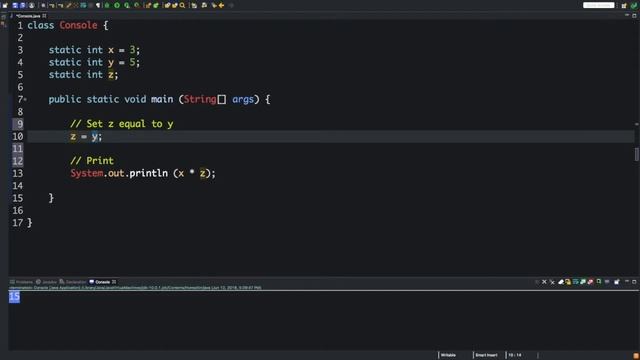Click the Save icon in toolbar
This screenshot has width=640, height=360.
(x=15, y=5)
